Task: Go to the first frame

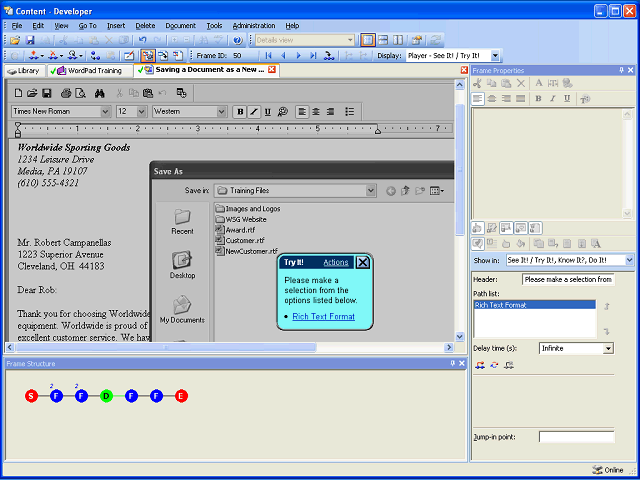Action: click(268, 56)
